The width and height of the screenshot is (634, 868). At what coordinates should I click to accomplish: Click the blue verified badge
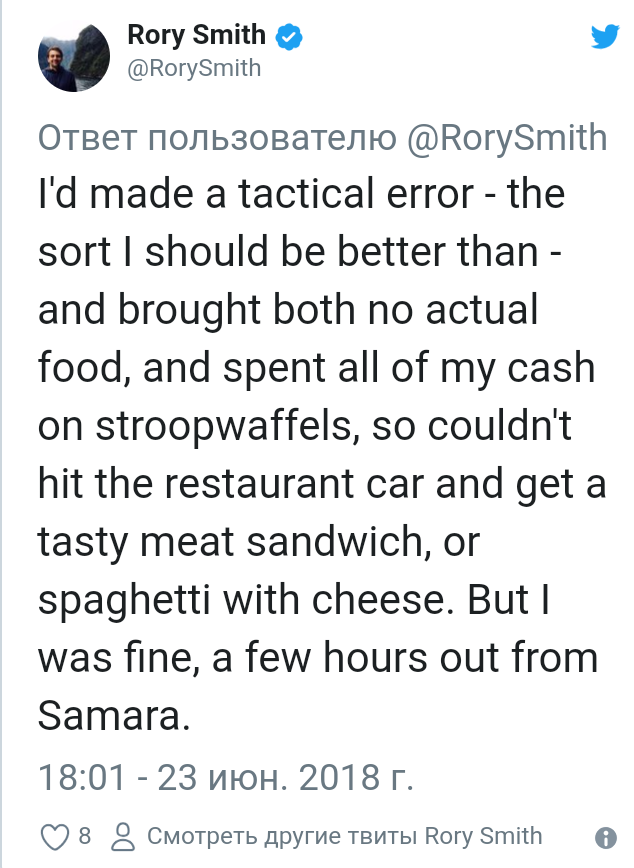click(x=289, y=38)
